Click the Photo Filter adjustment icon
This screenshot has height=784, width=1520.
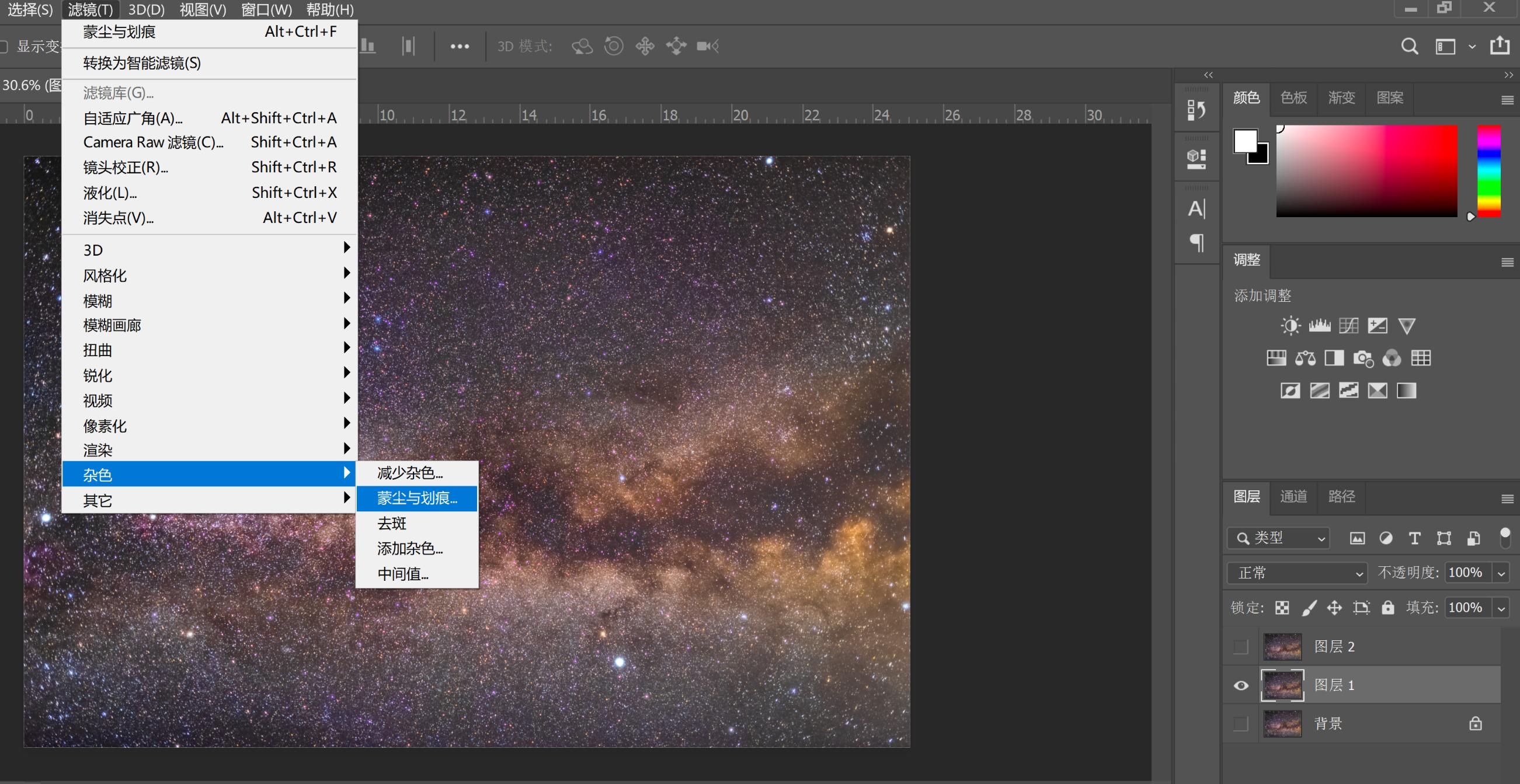(x=1363, y=358)
